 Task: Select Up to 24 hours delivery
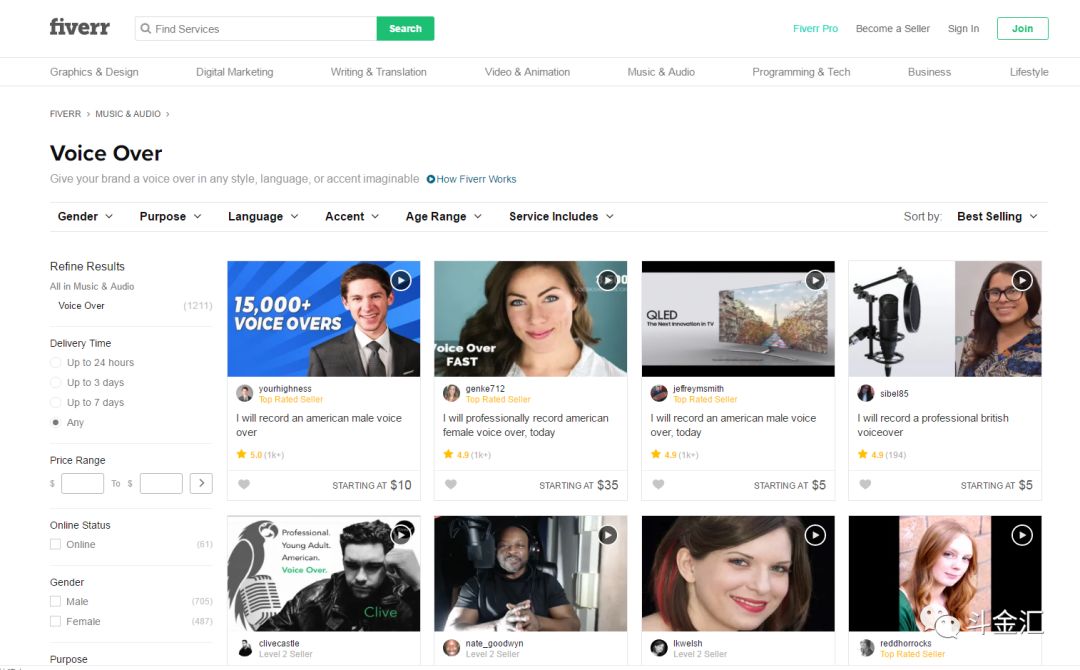pos(55,362)
